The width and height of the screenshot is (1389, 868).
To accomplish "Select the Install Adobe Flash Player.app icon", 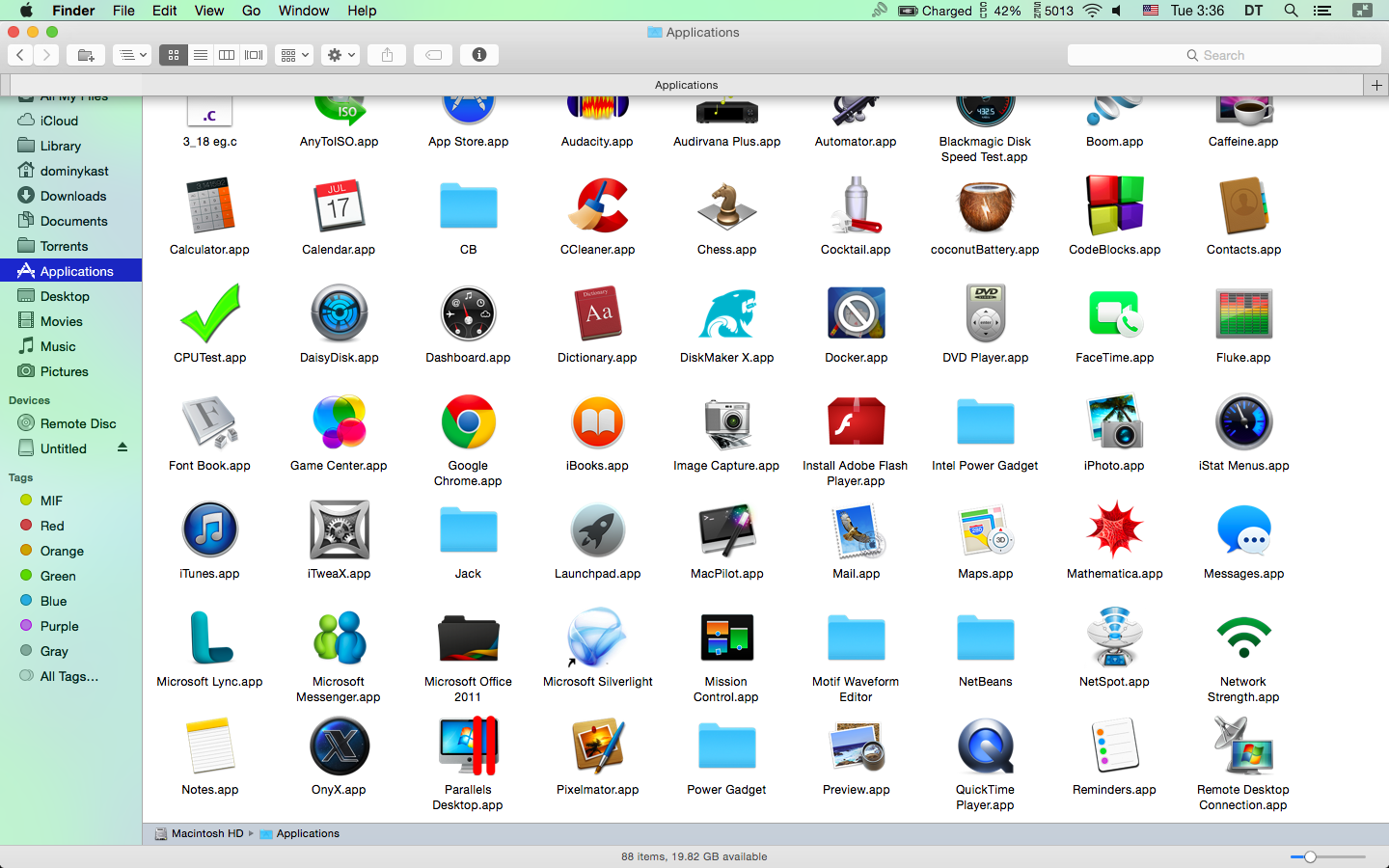I will (x=856, y=421).
